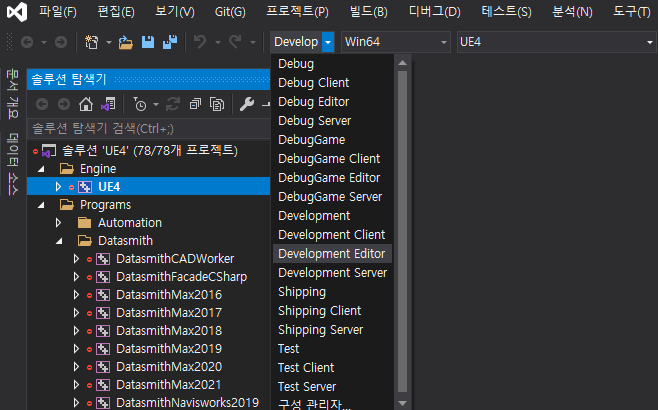
Task: Collapse the Engine folder node
Action: pyautogui.click(x=41, y=169)
